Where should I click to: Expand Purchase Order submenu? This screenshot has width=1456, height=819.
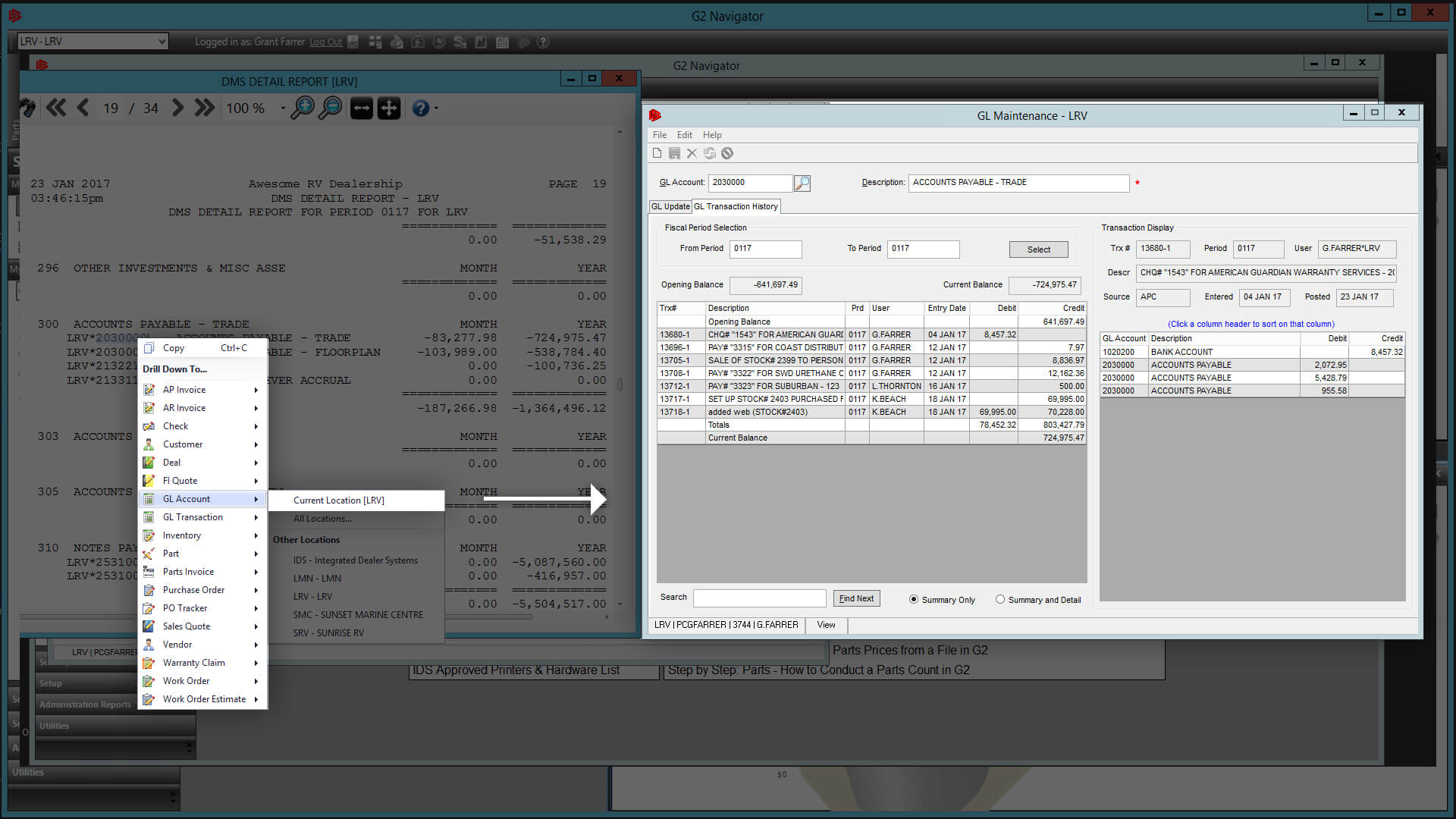click(x=203, y=590)
